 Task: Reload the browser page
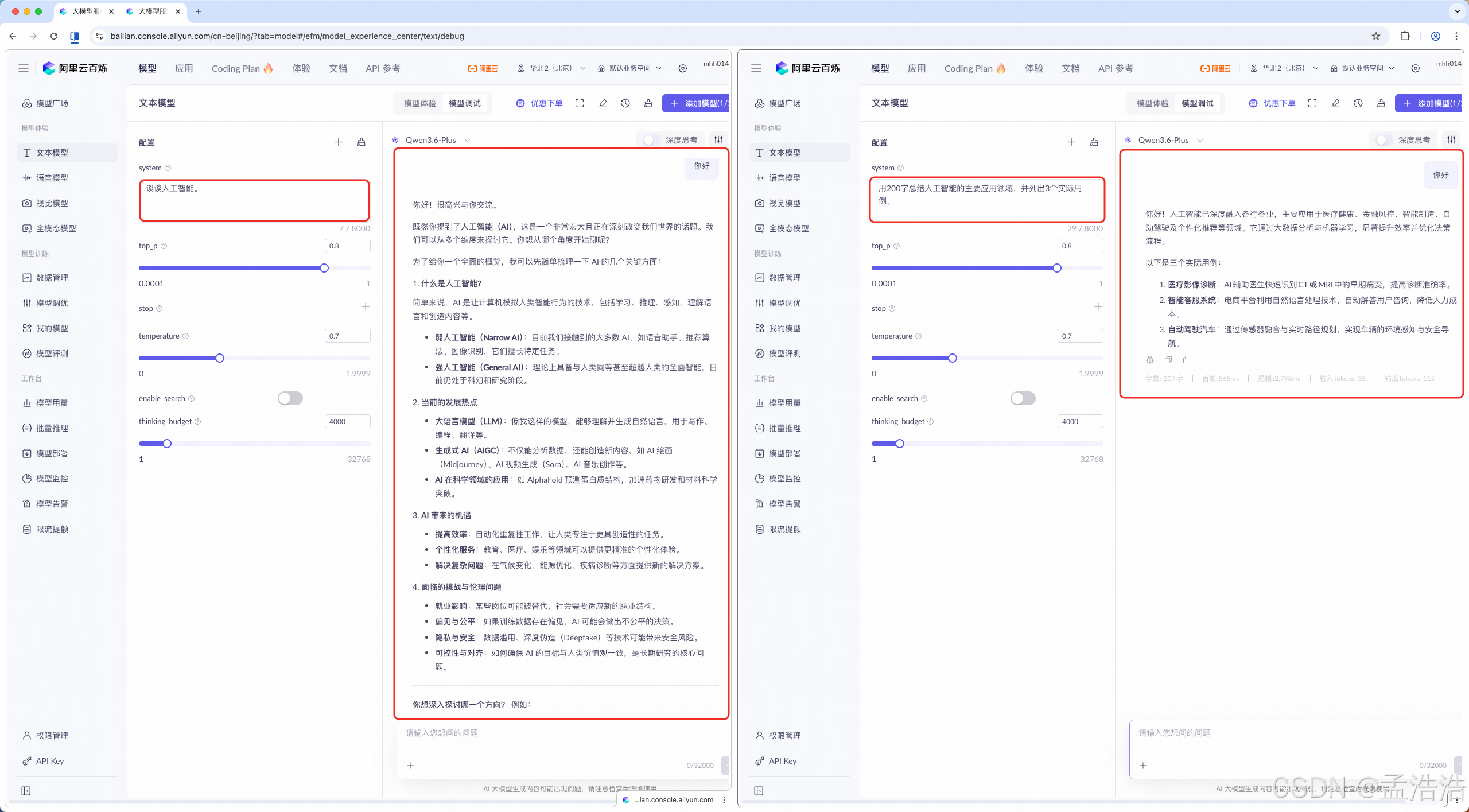[54, 36]
